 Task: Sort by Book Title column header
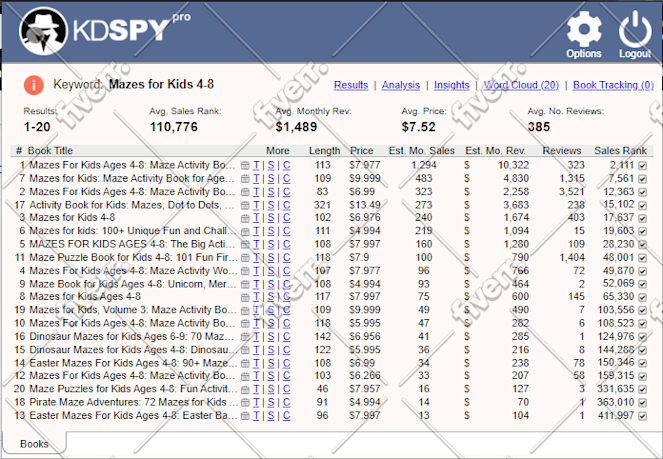pos(50,150)
